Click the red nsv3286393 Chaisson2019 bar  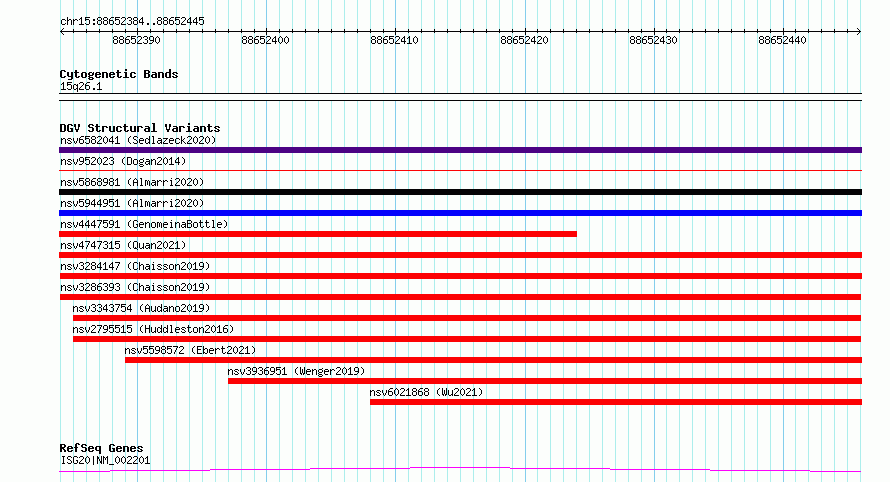(460, 297)
